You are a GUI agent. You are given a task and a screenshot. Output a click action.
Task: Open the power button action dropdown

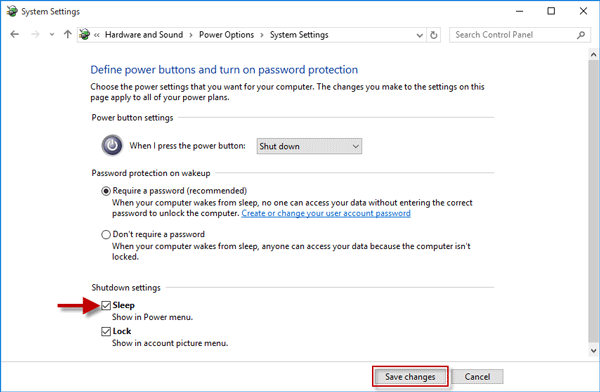click(309, 146)
